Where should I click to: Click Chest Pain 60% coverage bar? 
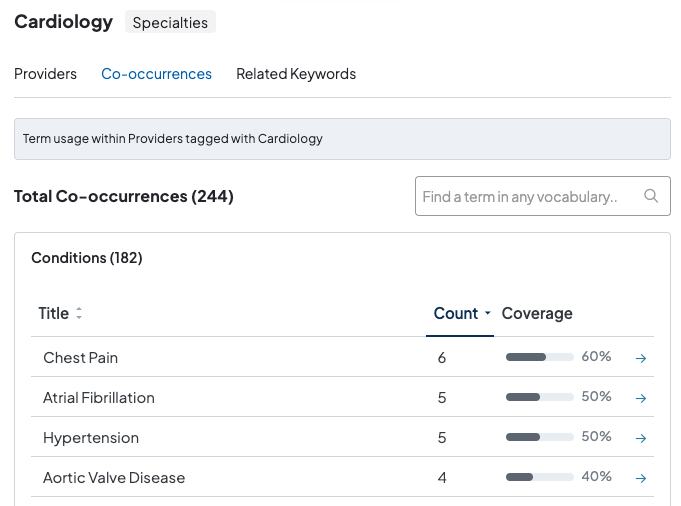coord(540,357)
